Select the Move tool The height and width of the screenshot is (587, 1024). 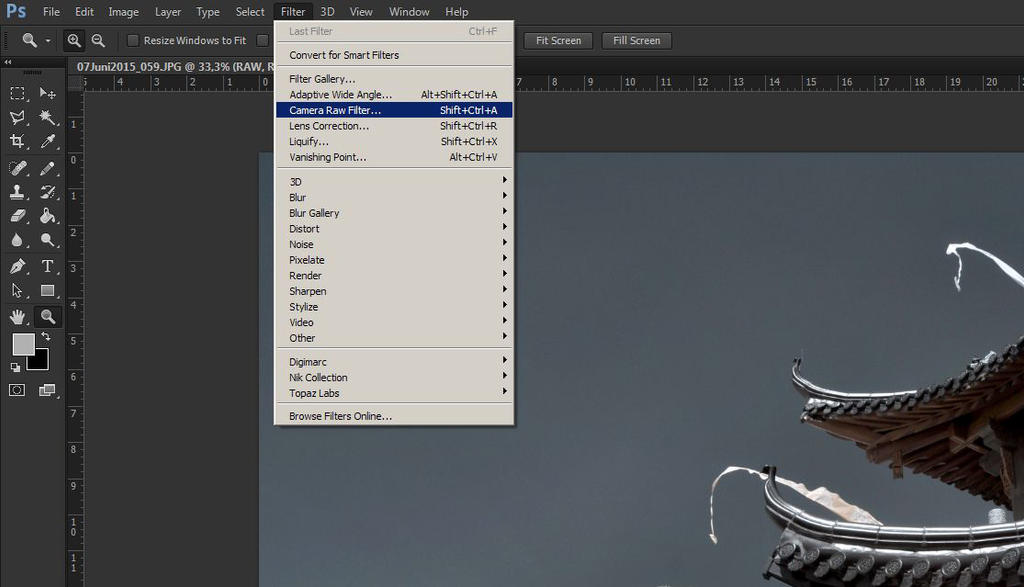coord(47,93)
